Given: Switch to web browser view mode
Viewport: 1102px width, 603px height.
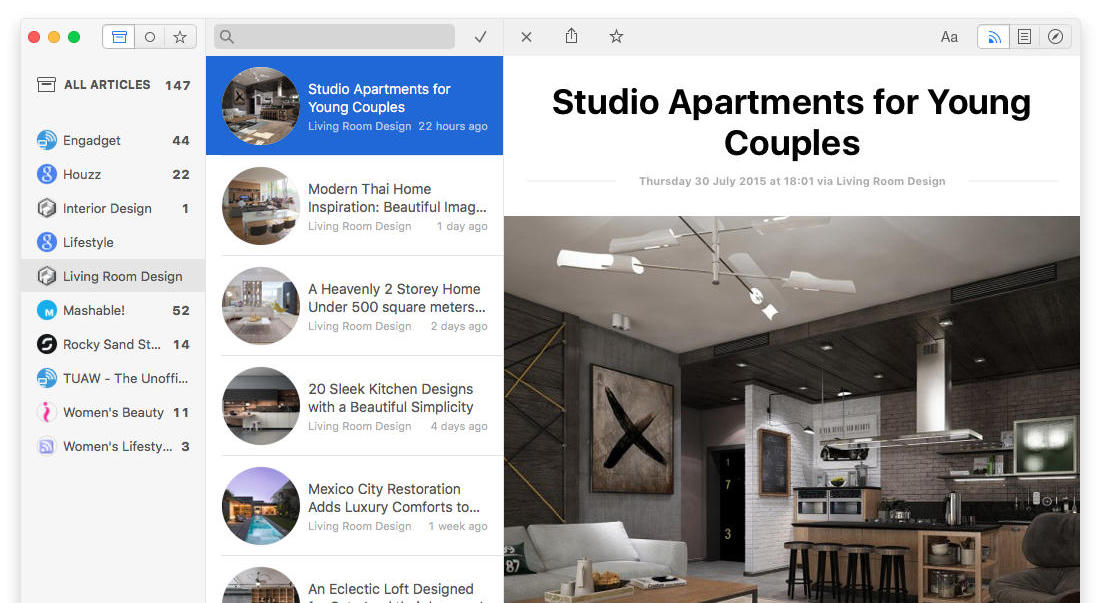Looking at the screenshot, I should pyautogui.click(x=1055, y=37).
